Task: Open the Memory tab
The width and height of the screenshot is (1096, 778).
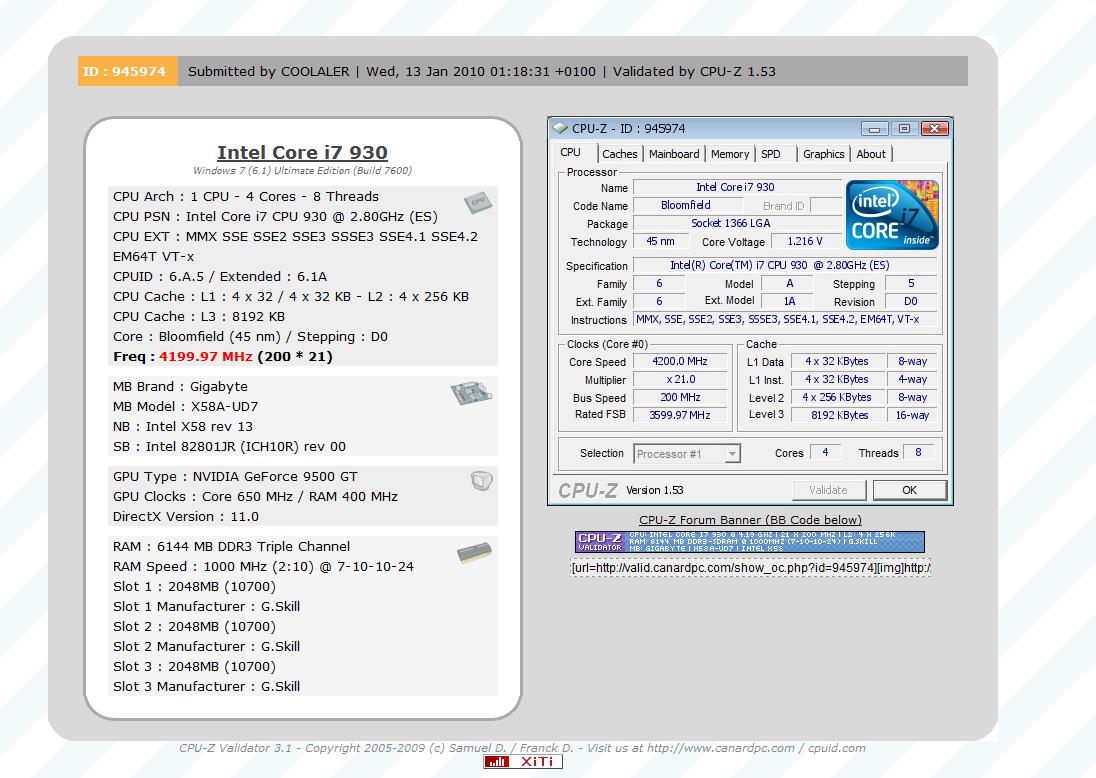Action: (x=730, y=154)
